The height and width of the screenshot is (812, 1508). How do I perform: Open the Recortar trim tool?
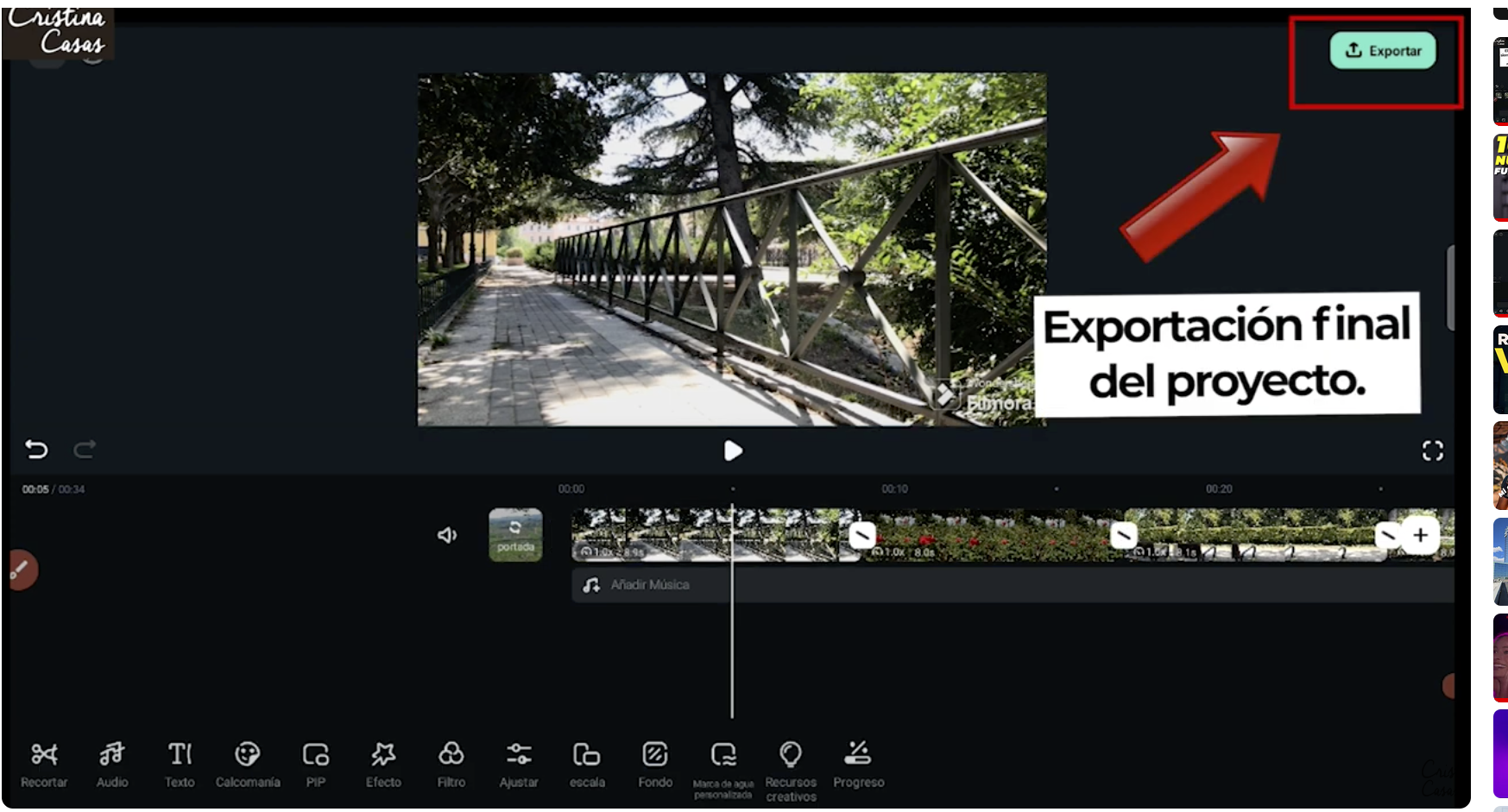44,765
